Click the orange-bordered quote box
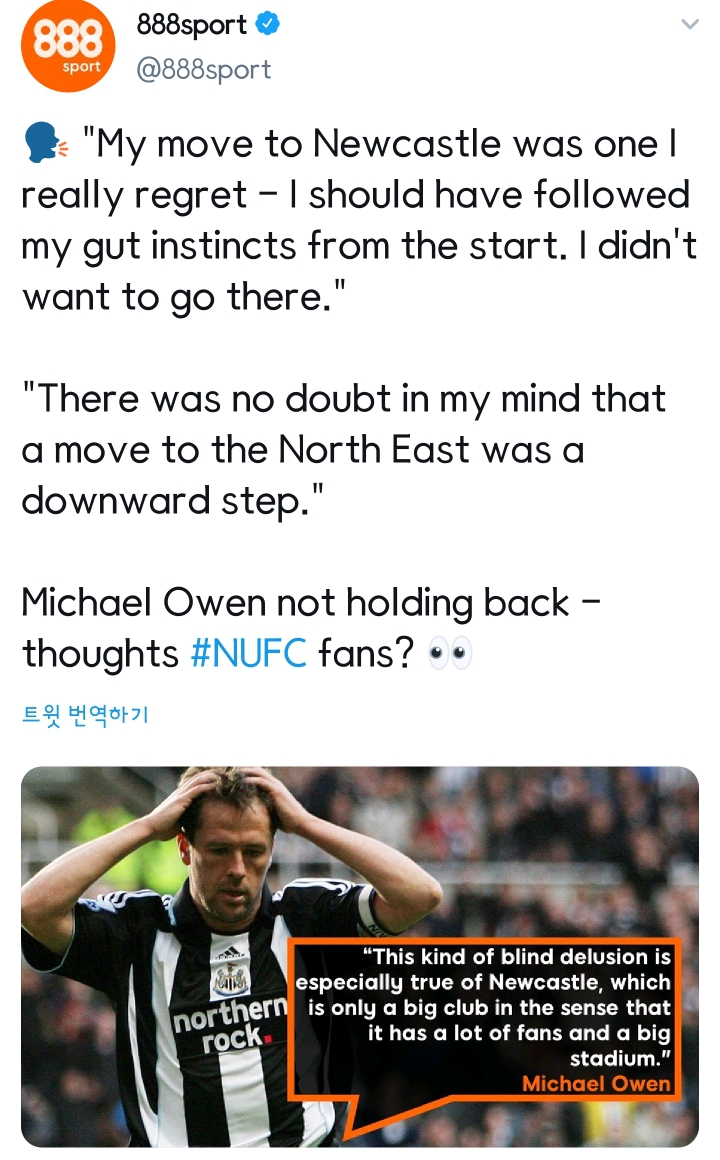This screenshot has width=720, height=1160. coord(484,1019)
